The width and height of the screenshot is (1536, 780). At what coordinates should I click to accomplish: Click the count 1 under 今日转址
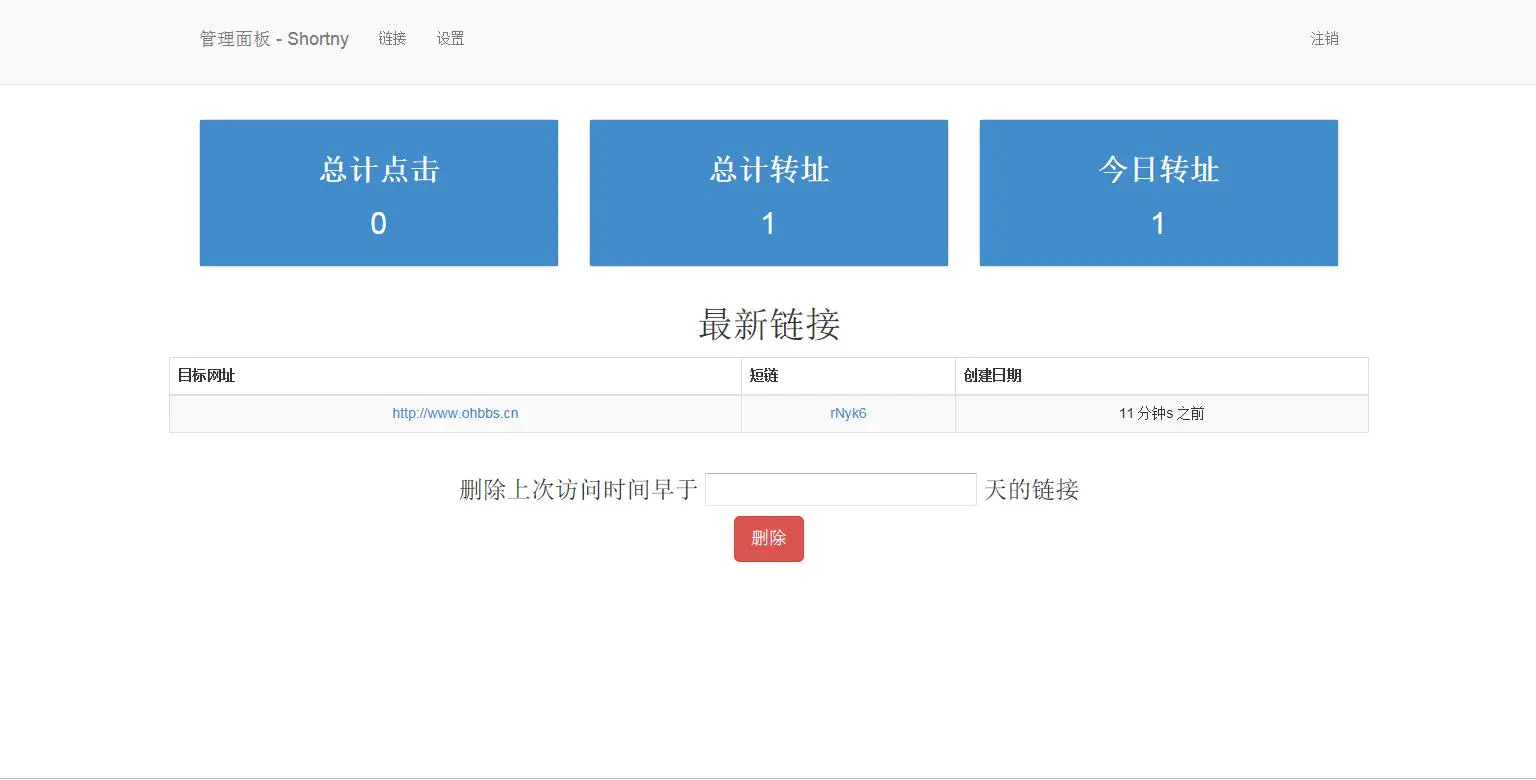[x=1158, y=223]
